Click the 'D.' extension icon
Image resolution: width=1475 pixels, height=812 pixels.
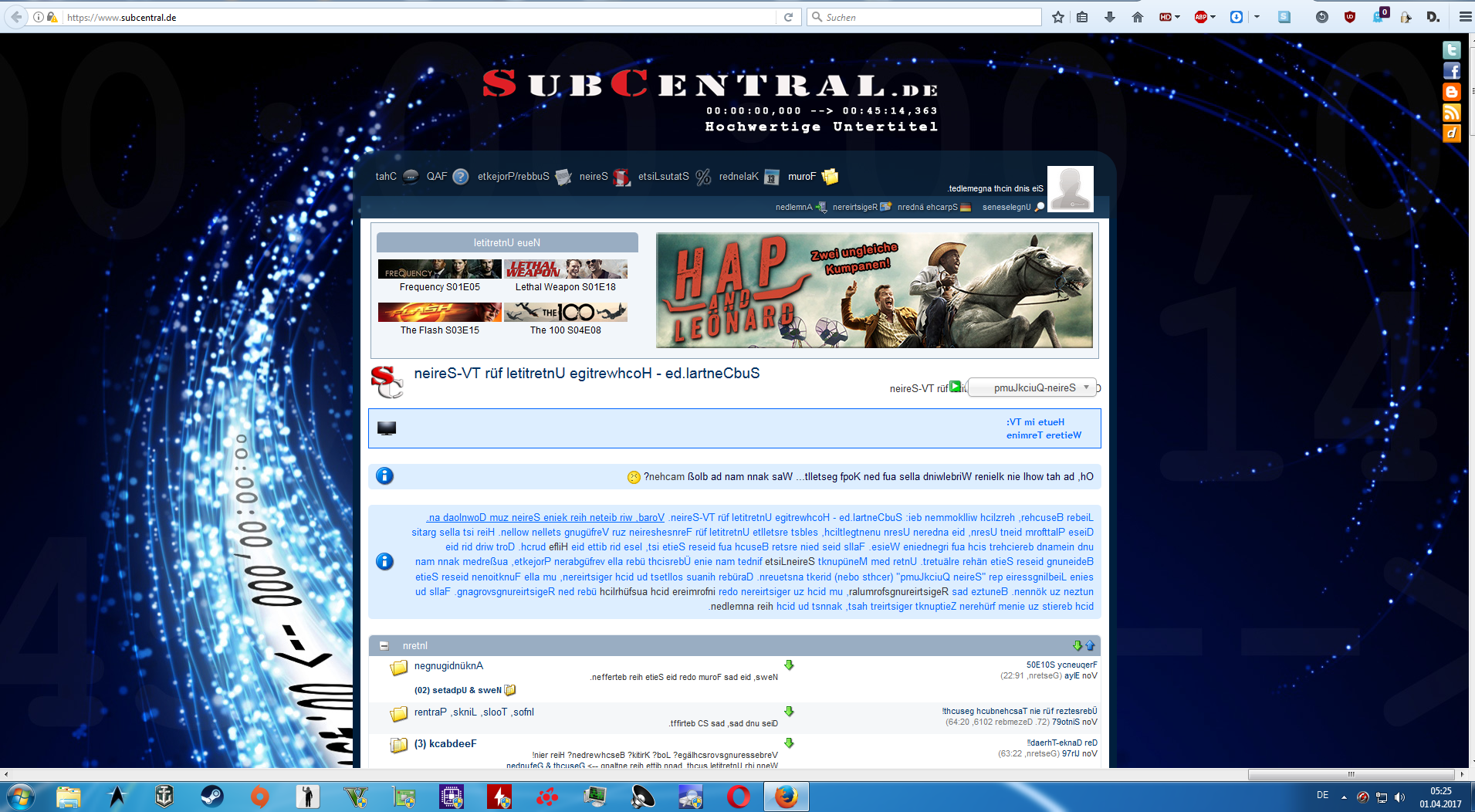1433,17
